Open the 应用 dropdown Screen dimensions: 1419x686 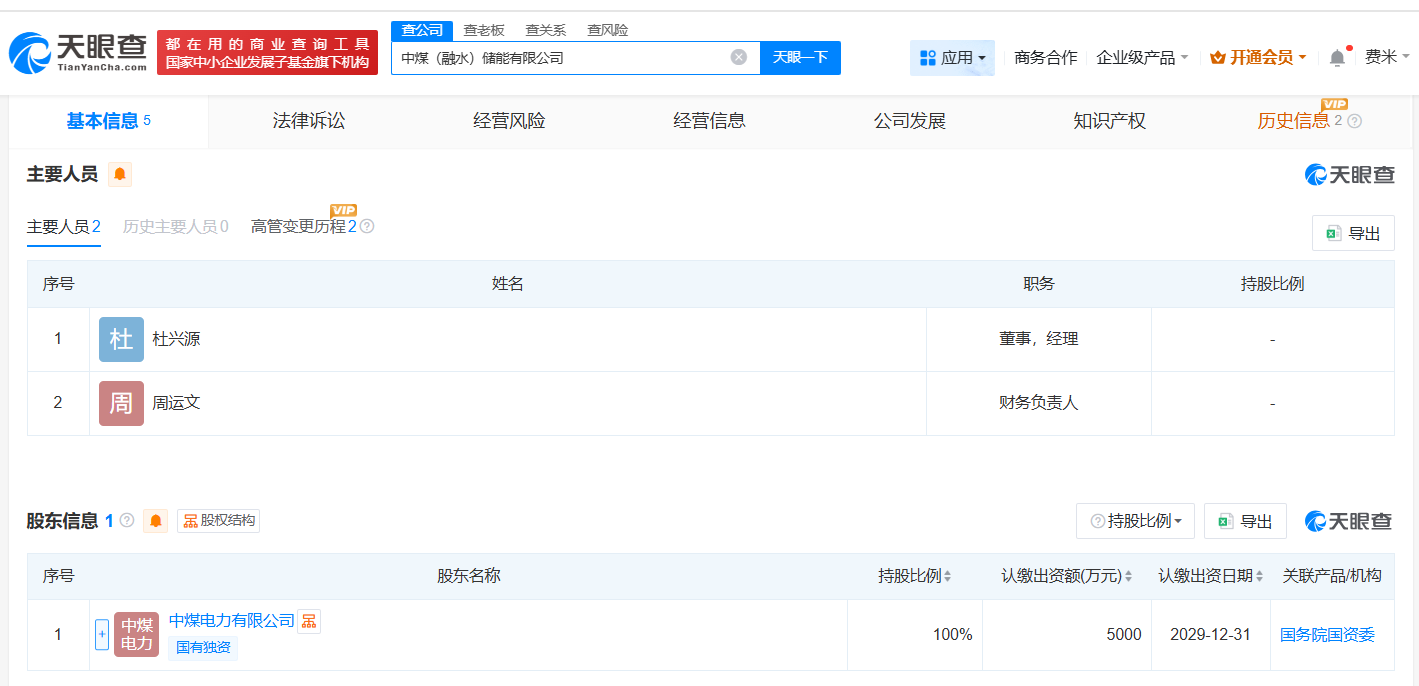point(952,57)
